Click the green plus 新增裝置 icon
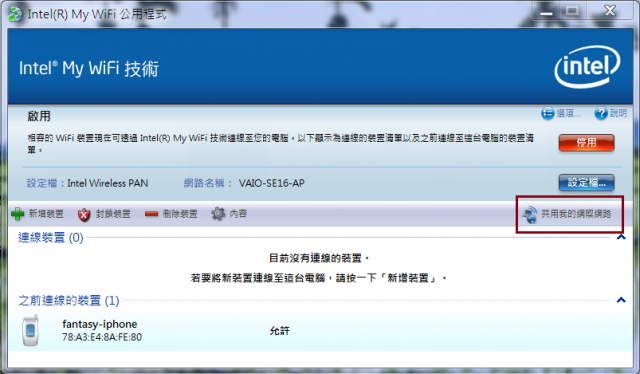The width and height of the screenshot is (640, 374). tap(18, 214)
